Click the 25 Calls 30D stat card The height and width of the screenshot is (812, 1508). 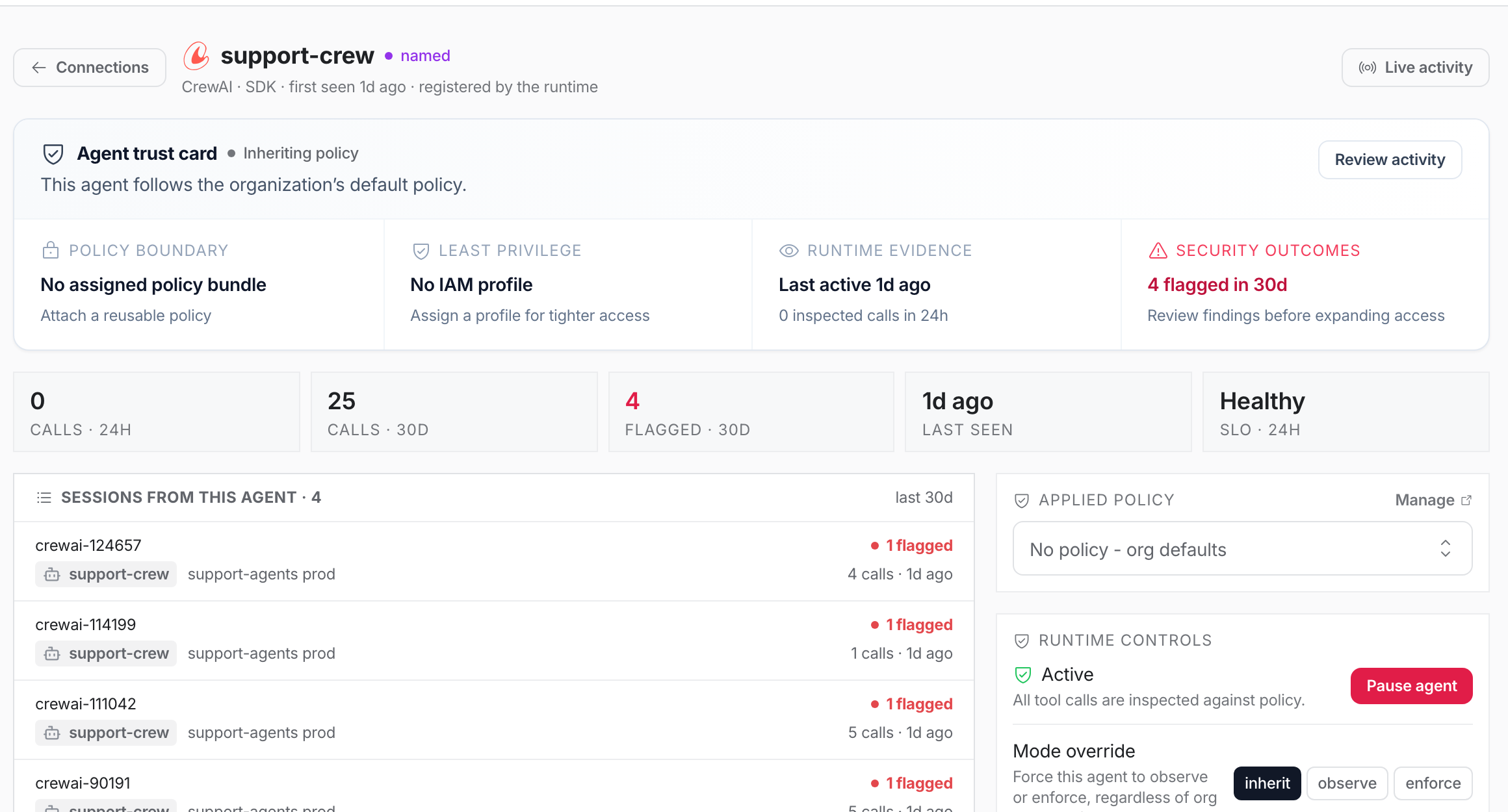[x=454, y=412]
